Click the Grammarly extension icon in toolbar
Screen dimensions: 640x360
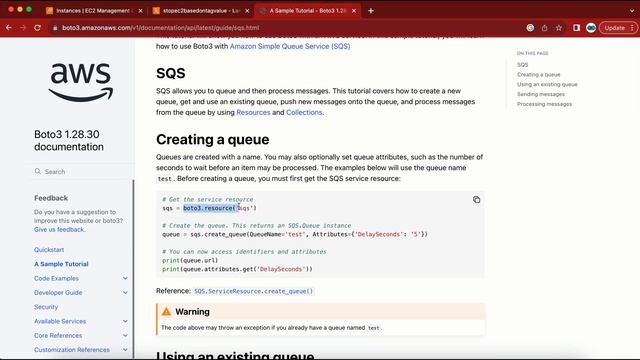pos(530,28)
